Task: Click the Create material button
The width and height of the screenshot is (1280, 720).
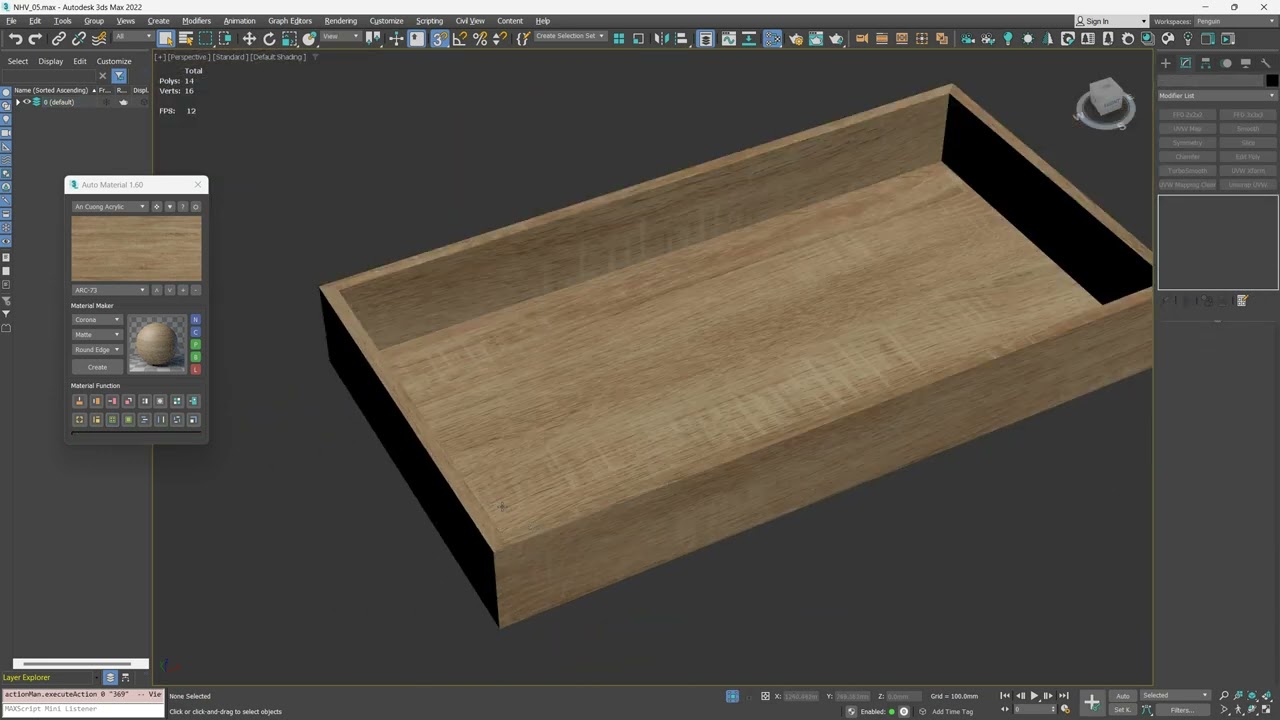Action: pos(97,367)
